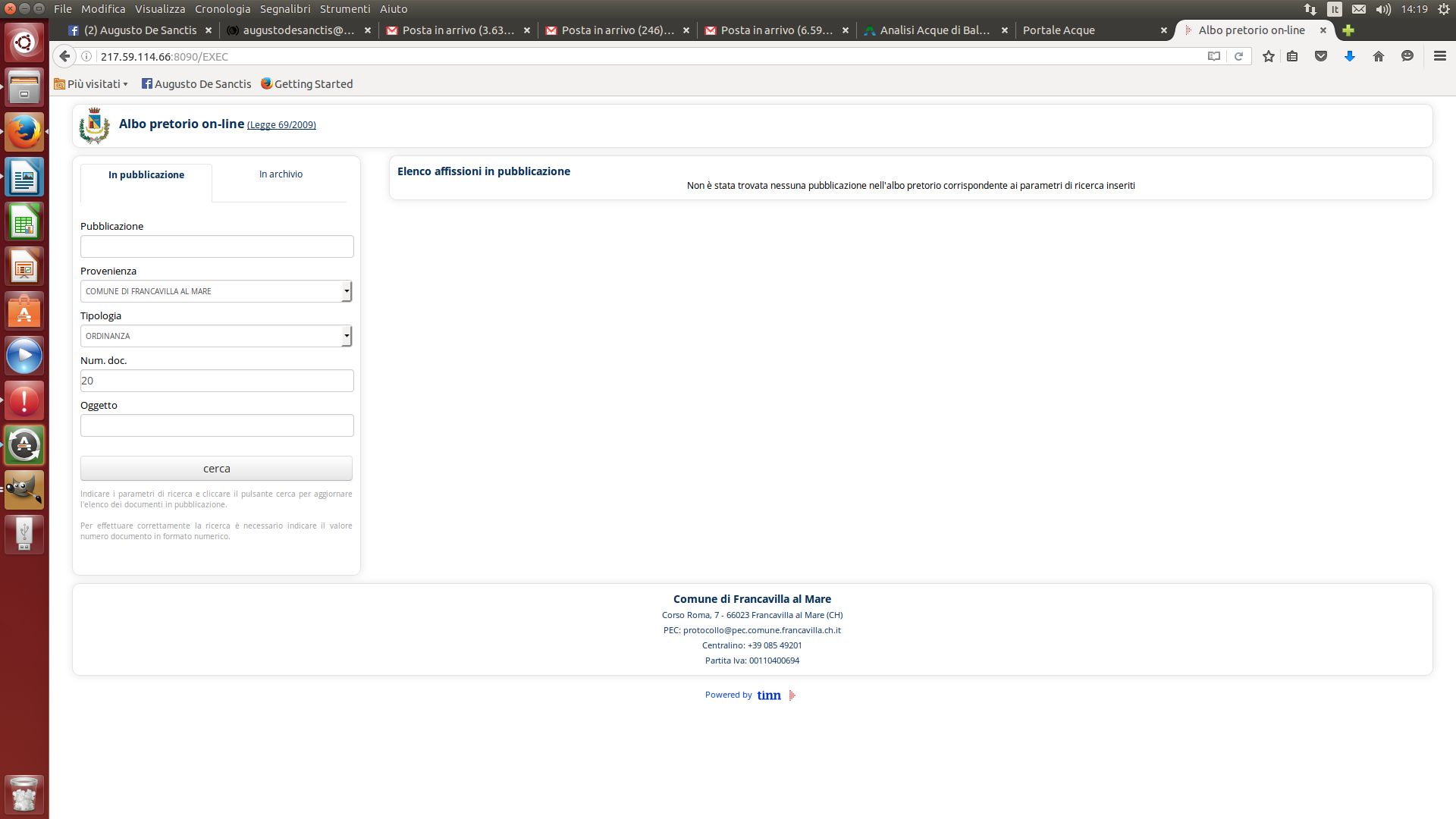Open the Firefox downloads arrow icon
This screenshot has height=819, width=1456.
(1350, 56)
